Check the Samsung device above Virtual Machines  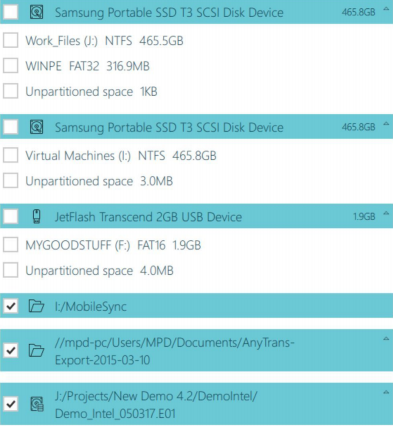10,127
